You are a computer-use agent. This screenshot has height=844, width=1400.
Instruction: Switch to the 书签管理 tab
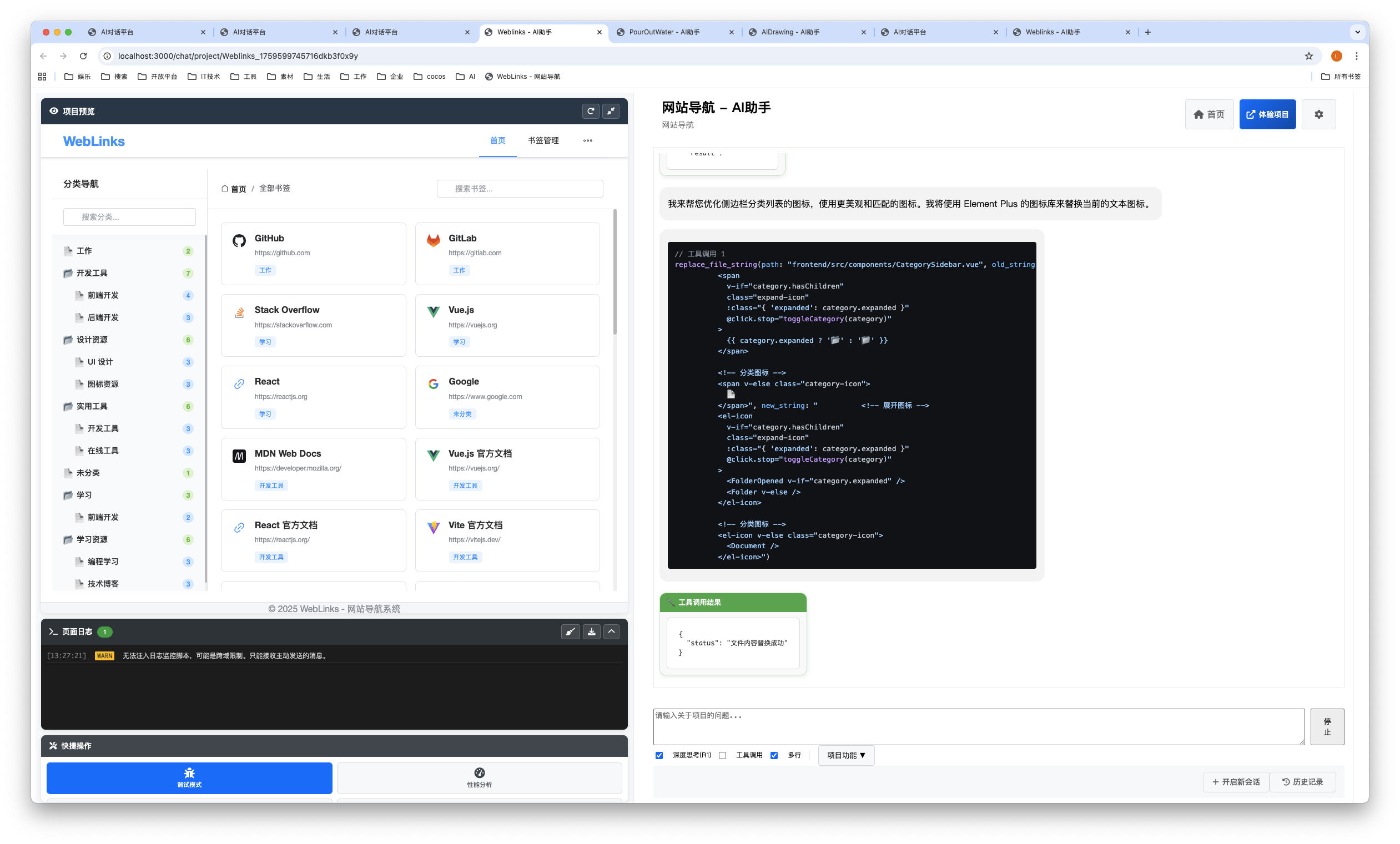tap(543, 140)
